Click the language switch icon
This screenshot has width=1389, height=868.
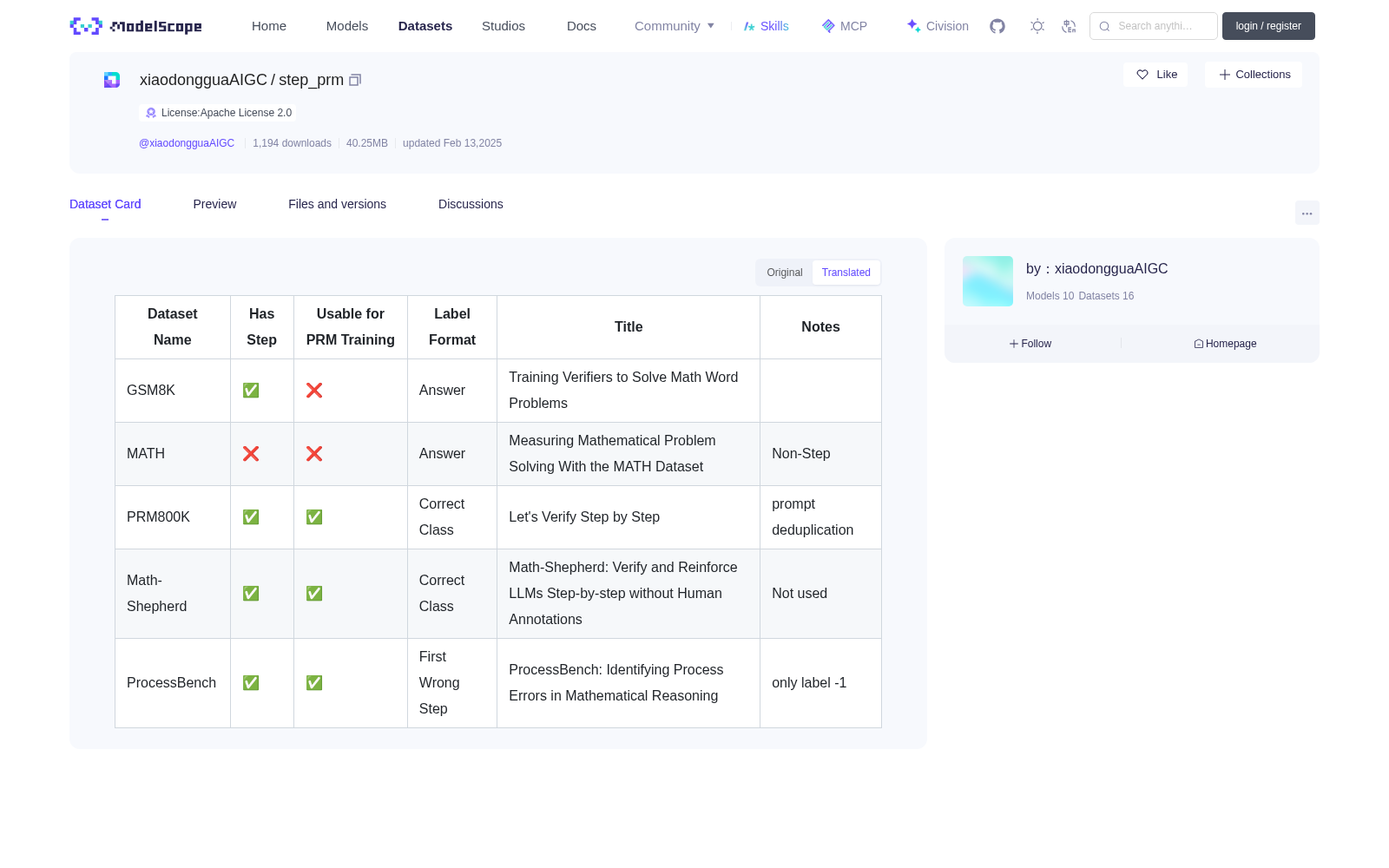click(1069, 26)
